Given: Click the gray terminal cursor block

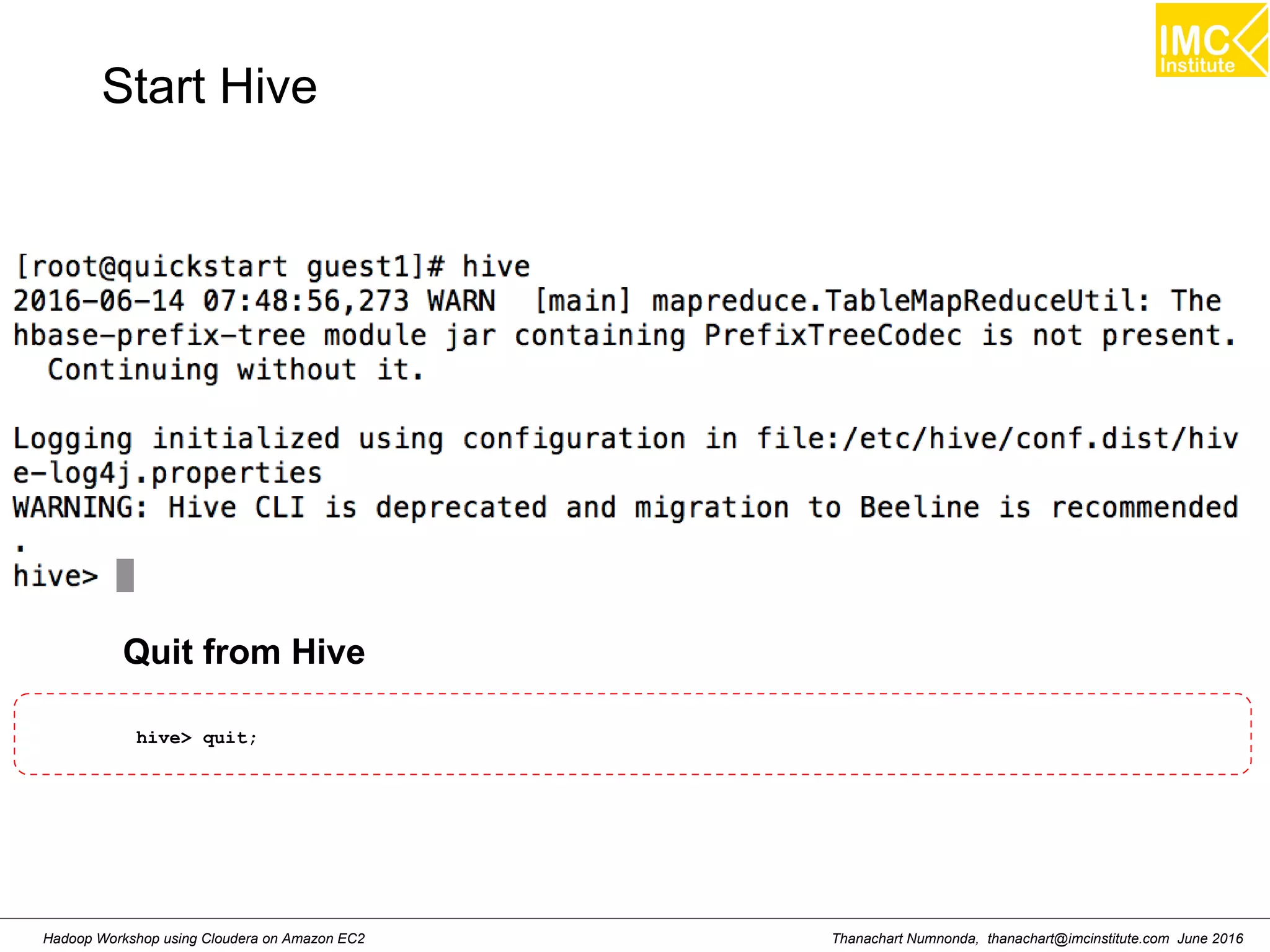Looking at the screenshot, I should 125,575.
